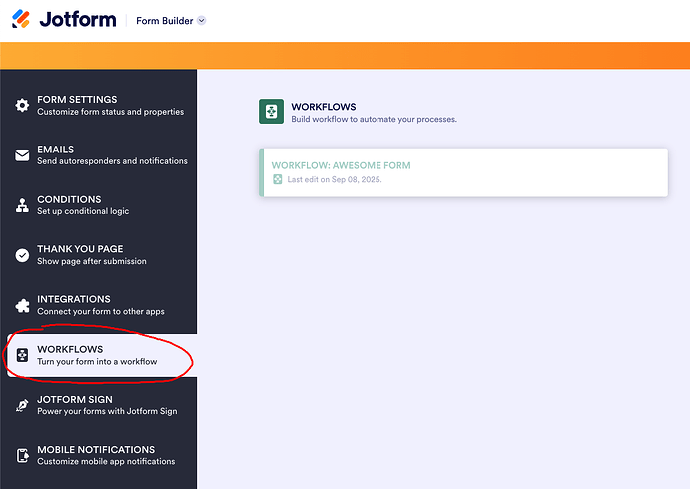The image size is (690, 489).
Task: Click the Integrations puzzle piece icon
Action: pos(22,305)
